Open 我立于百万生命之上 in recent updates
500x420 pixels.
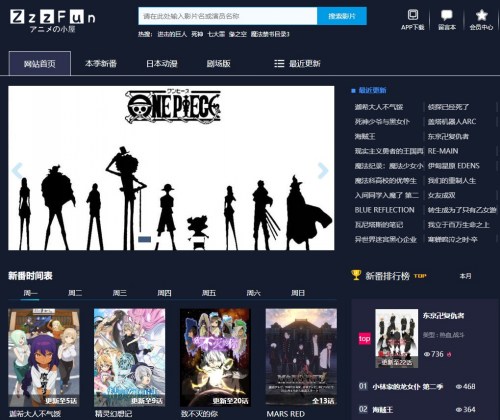pyautogui.click(x=459, y=225)
